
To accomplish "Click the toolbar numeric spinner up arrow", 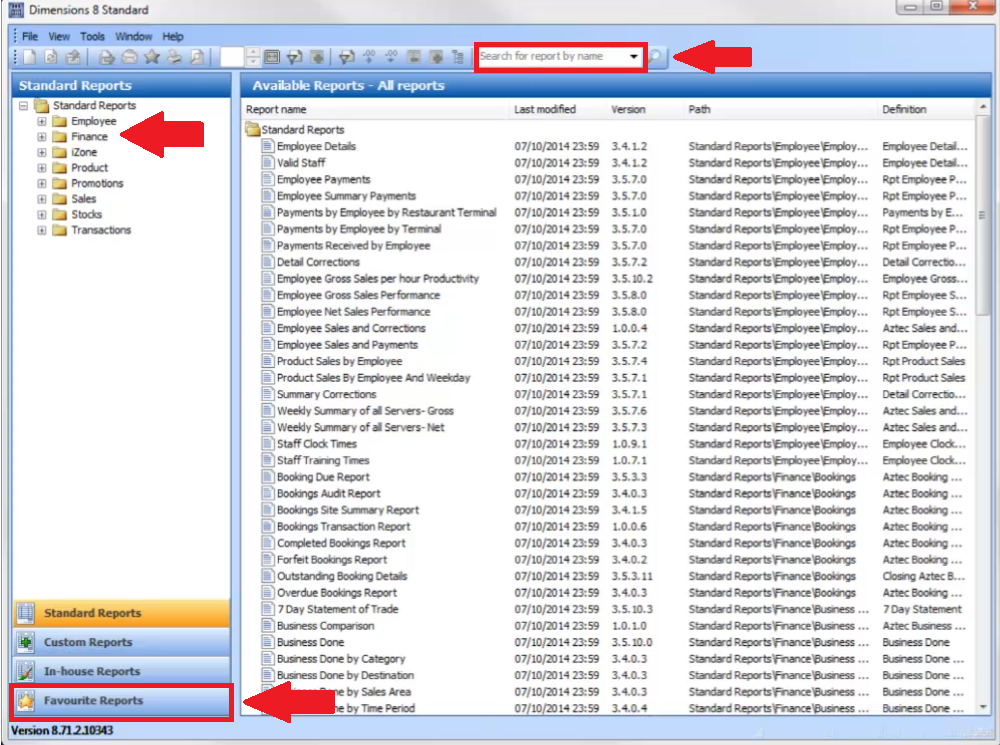I will (253, 52).
